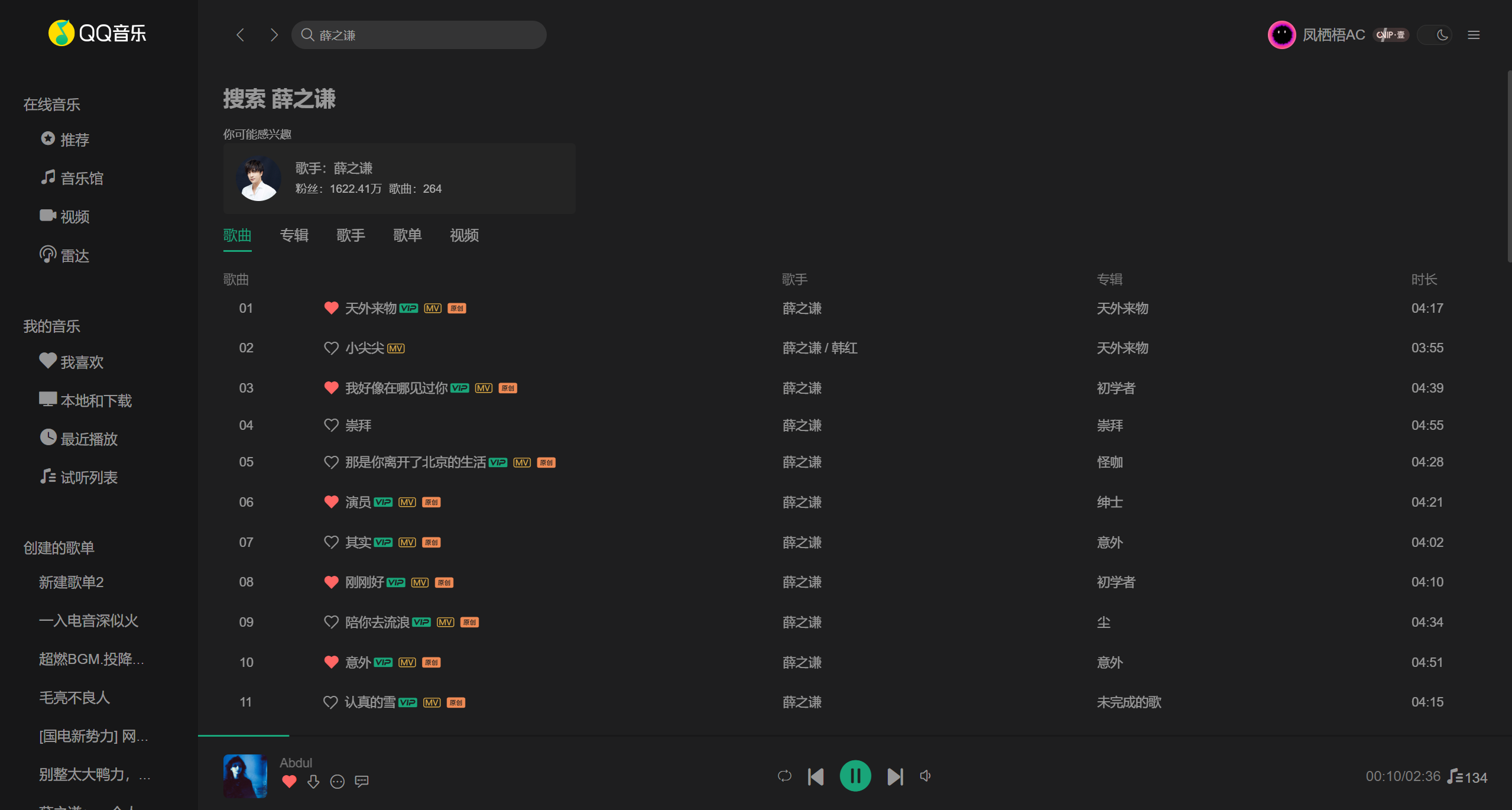Image resolution: width=1512 pixels, height=810 pixels.
Task: Like the song 崇拜 with heart
Action: coord(331,425)
